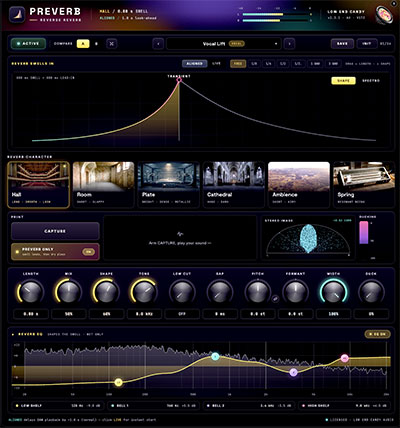Click the preset tag badge beside Vocal Lift

tap(237, 44)
